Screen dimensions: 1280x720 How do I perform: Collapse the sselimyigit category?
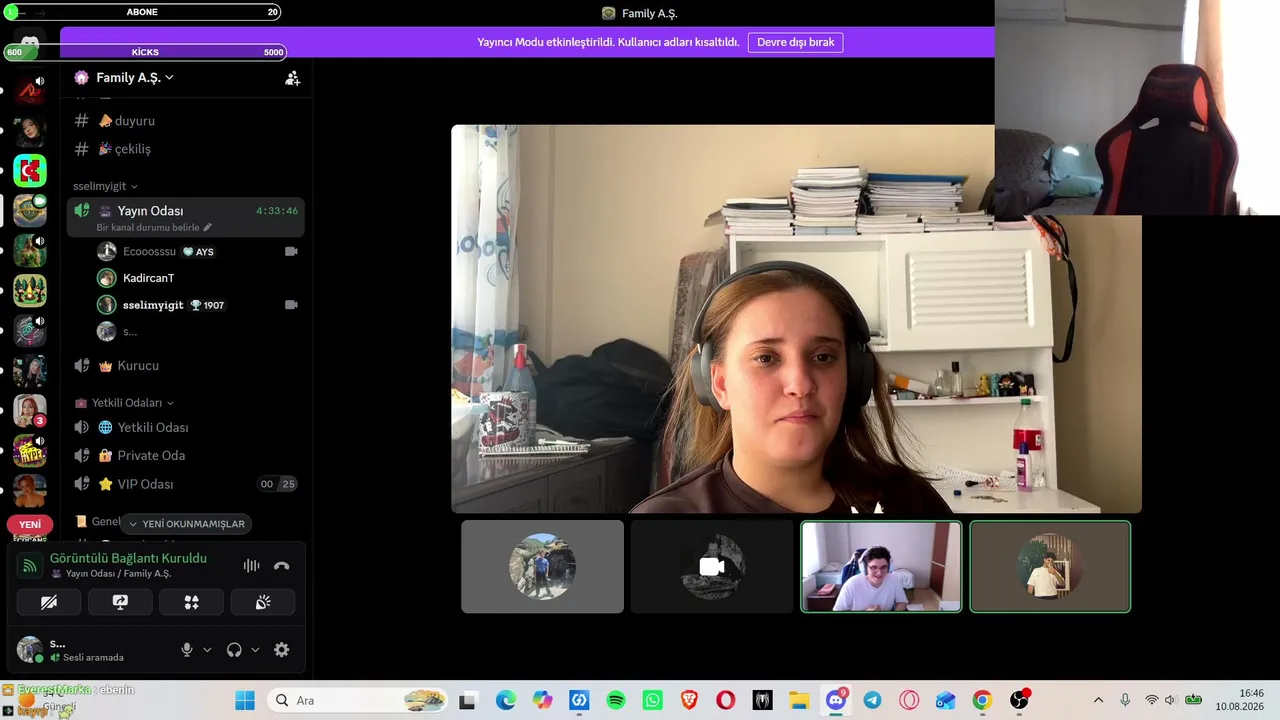[x=105, y=186]
